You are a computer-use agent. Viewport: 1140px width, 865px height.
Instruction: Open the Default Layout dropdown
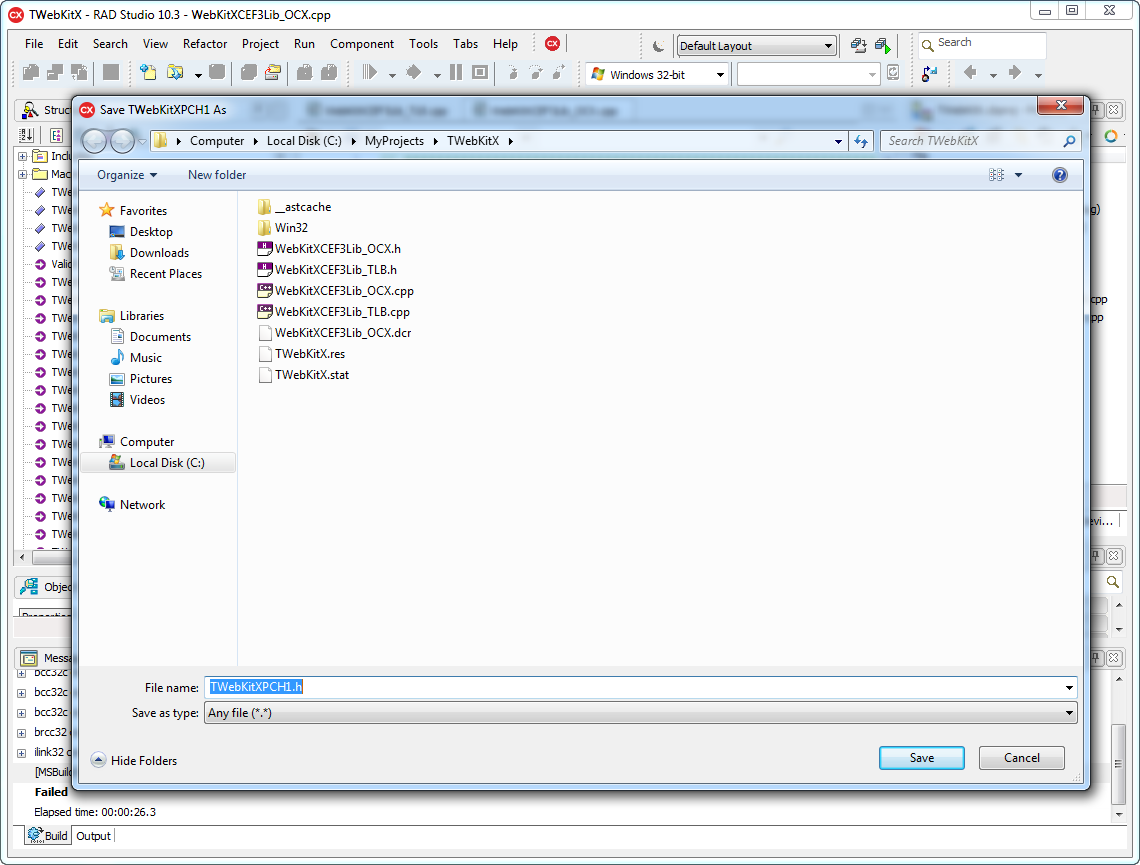point(756,46)
